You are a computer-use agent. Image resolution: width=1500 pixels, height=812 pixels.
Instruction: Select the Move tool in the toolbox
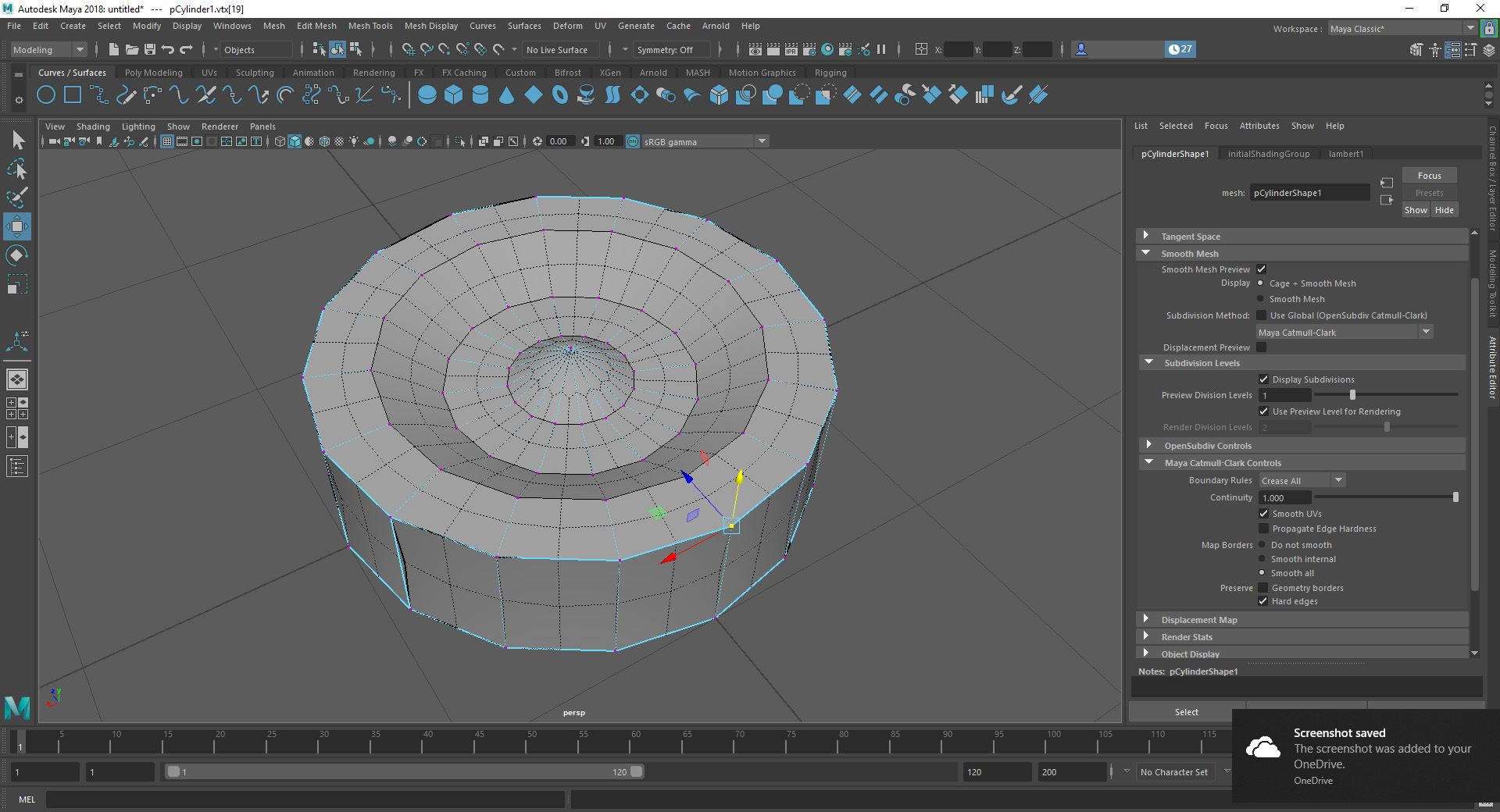[17, 226]
